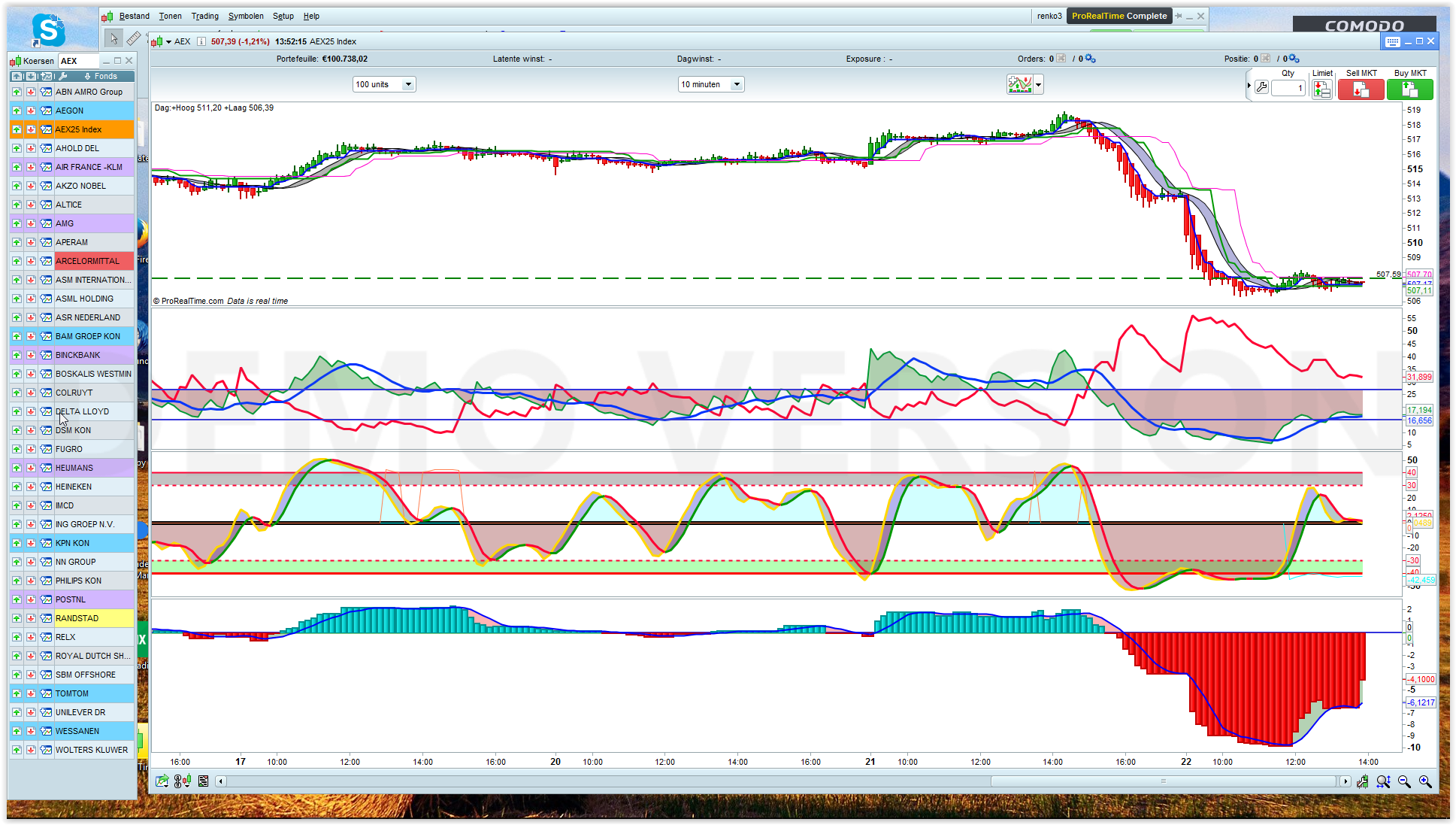Select RANDSTAD in the Koersen list
Viewport: 1456px width, 825px height.
point(77,618)
